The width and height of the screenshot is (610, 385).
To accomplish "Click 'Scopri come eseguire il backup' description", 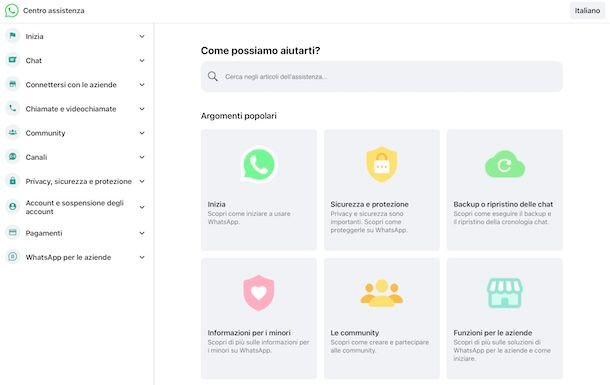I will point(502,218).
